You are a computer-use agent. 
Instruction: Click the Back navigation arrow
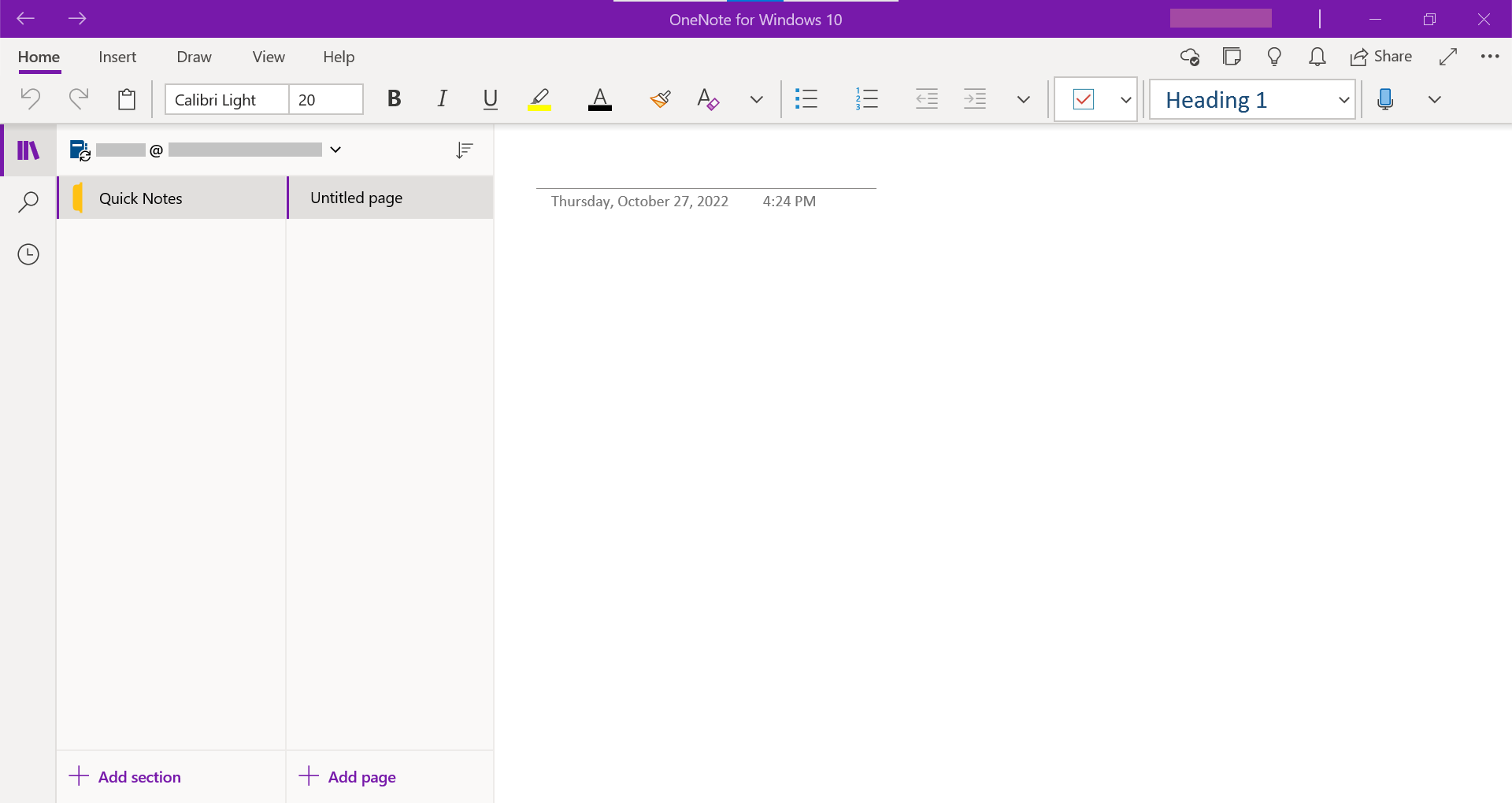coord(25,18)
